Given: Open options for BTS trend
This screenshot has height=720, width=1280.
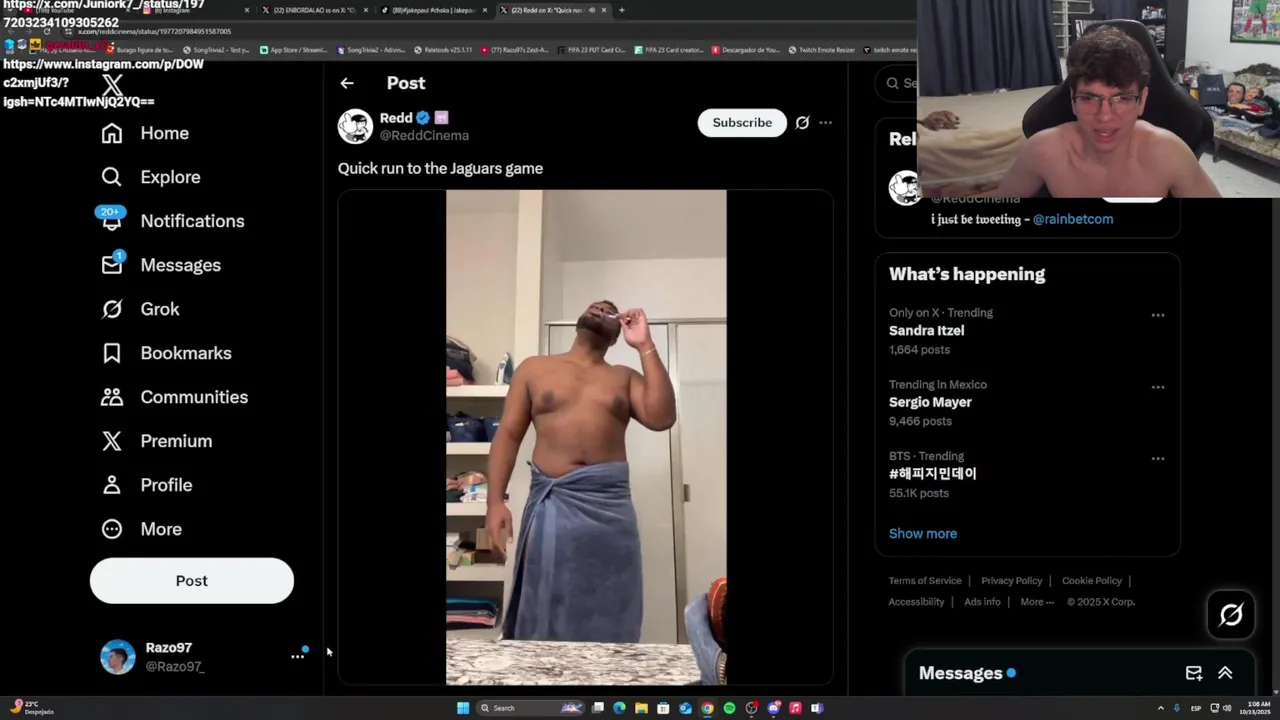Looking at the screenshot, I should tap(1158, 459).
